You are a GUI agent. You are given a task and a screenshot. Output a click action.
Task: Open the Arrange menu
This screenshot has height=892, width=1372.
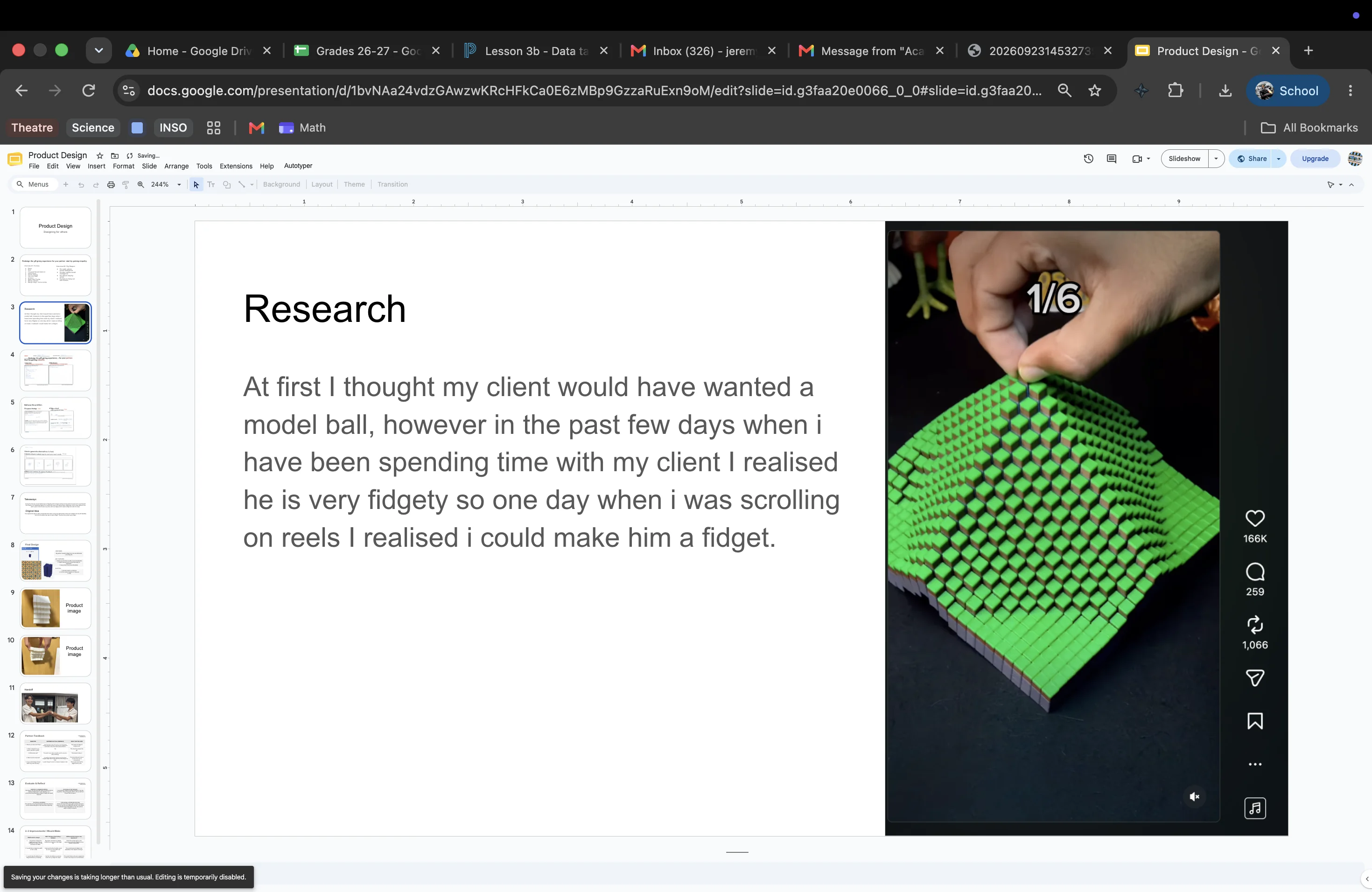(176, 166)
